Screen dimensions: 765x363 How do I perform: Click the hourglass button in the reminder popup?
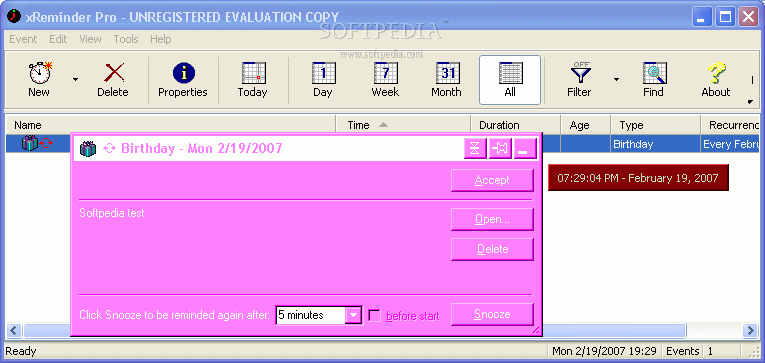coord(475,149)
